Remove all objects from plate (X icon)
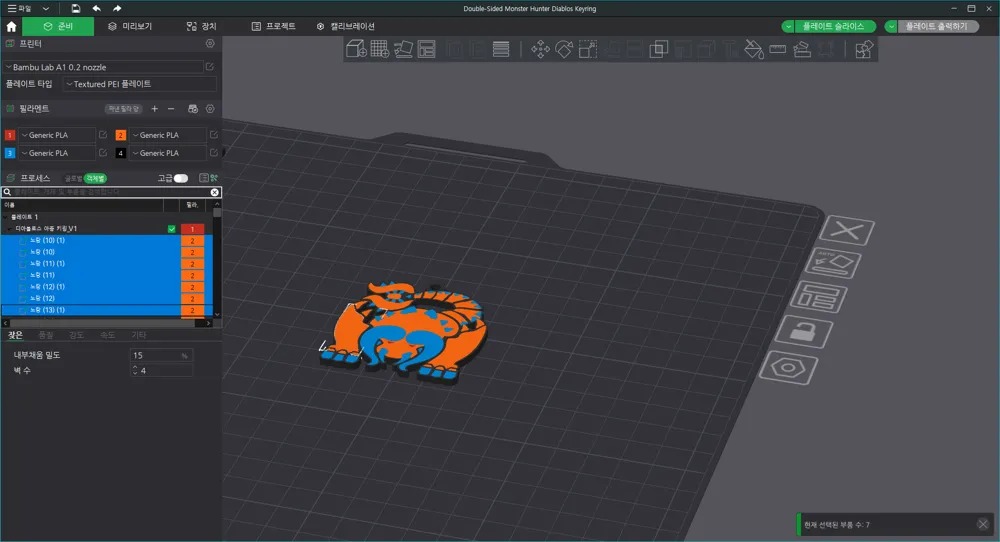Screen dimensions: 1000x542 point(846,230)
